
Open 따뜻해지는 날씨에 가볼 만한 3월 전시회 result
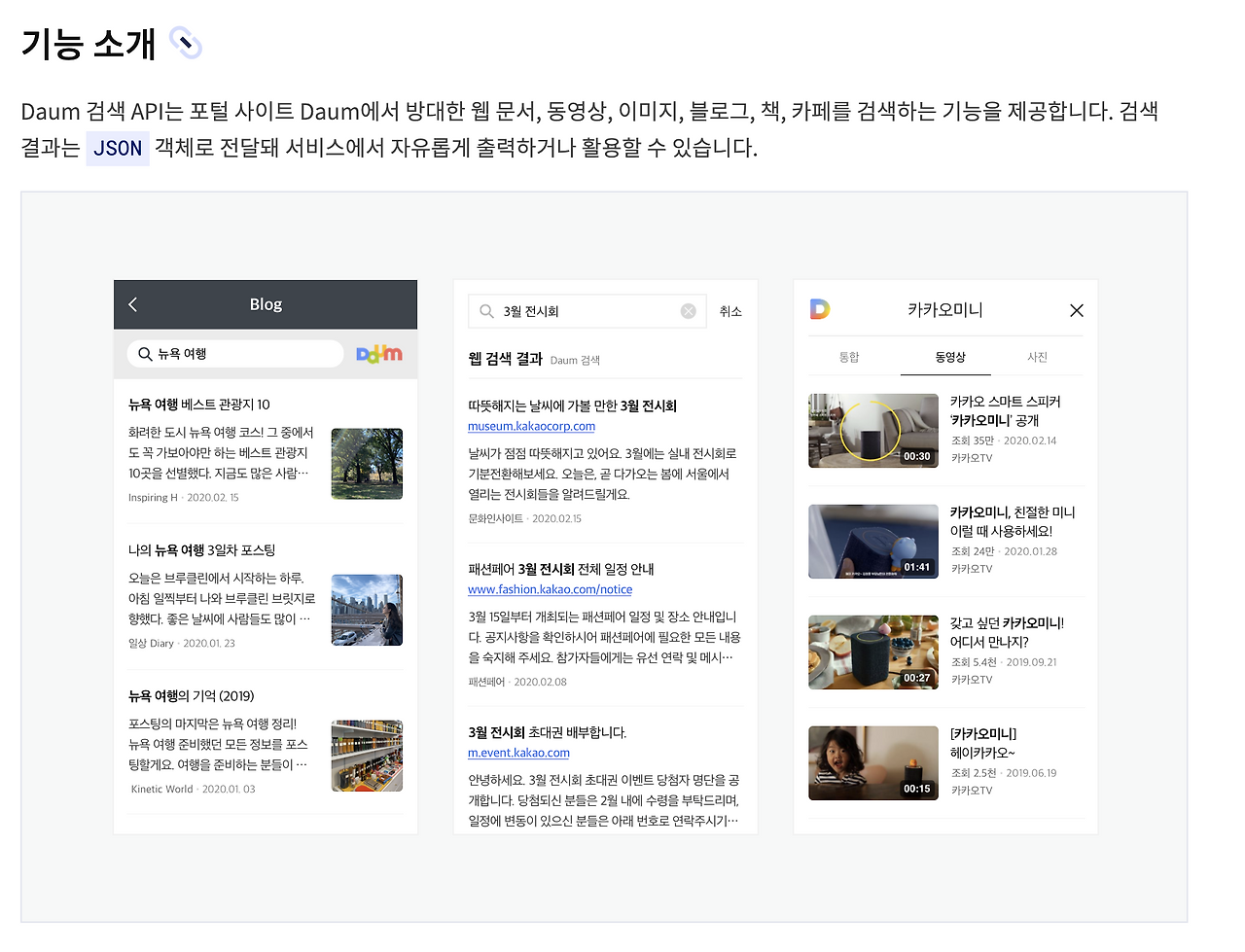click(572, 405)
